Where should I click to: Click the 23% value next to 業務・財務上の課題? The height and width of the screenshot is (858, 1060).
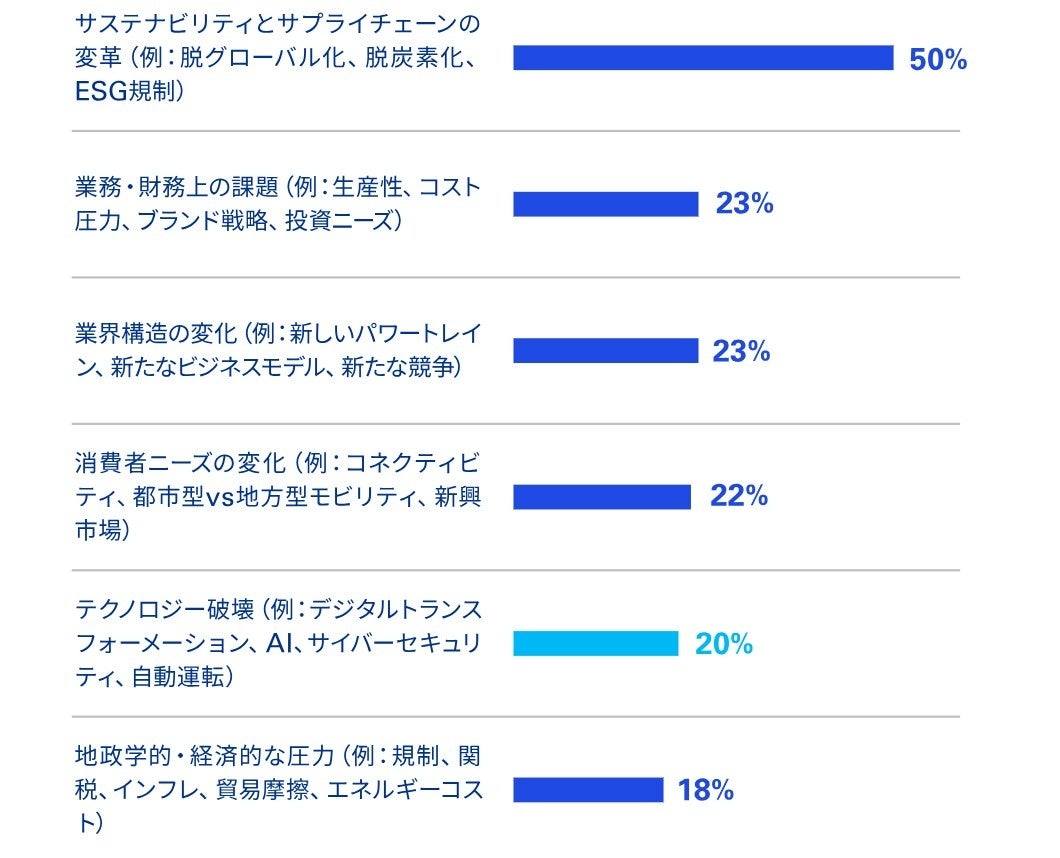[x=744, y=204]
